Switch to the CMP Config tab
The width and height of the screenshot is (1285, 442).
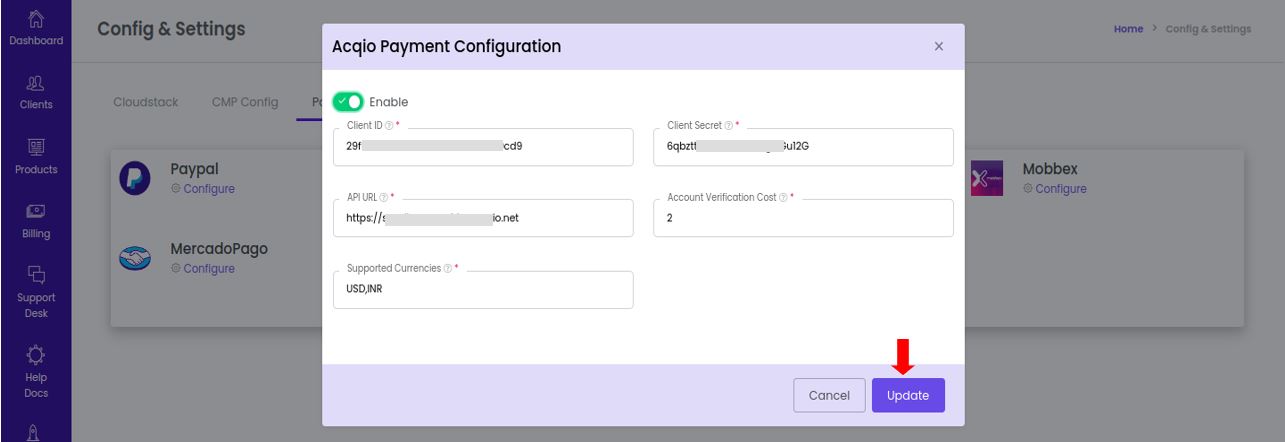pos(245,102)
